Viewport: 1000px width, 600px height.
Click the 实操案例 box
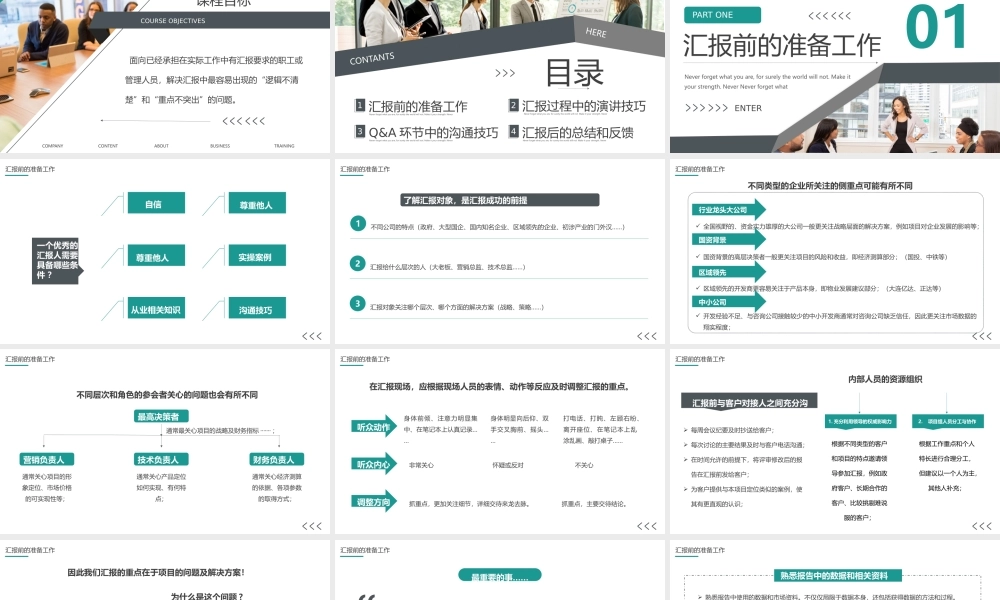point(257,256)
